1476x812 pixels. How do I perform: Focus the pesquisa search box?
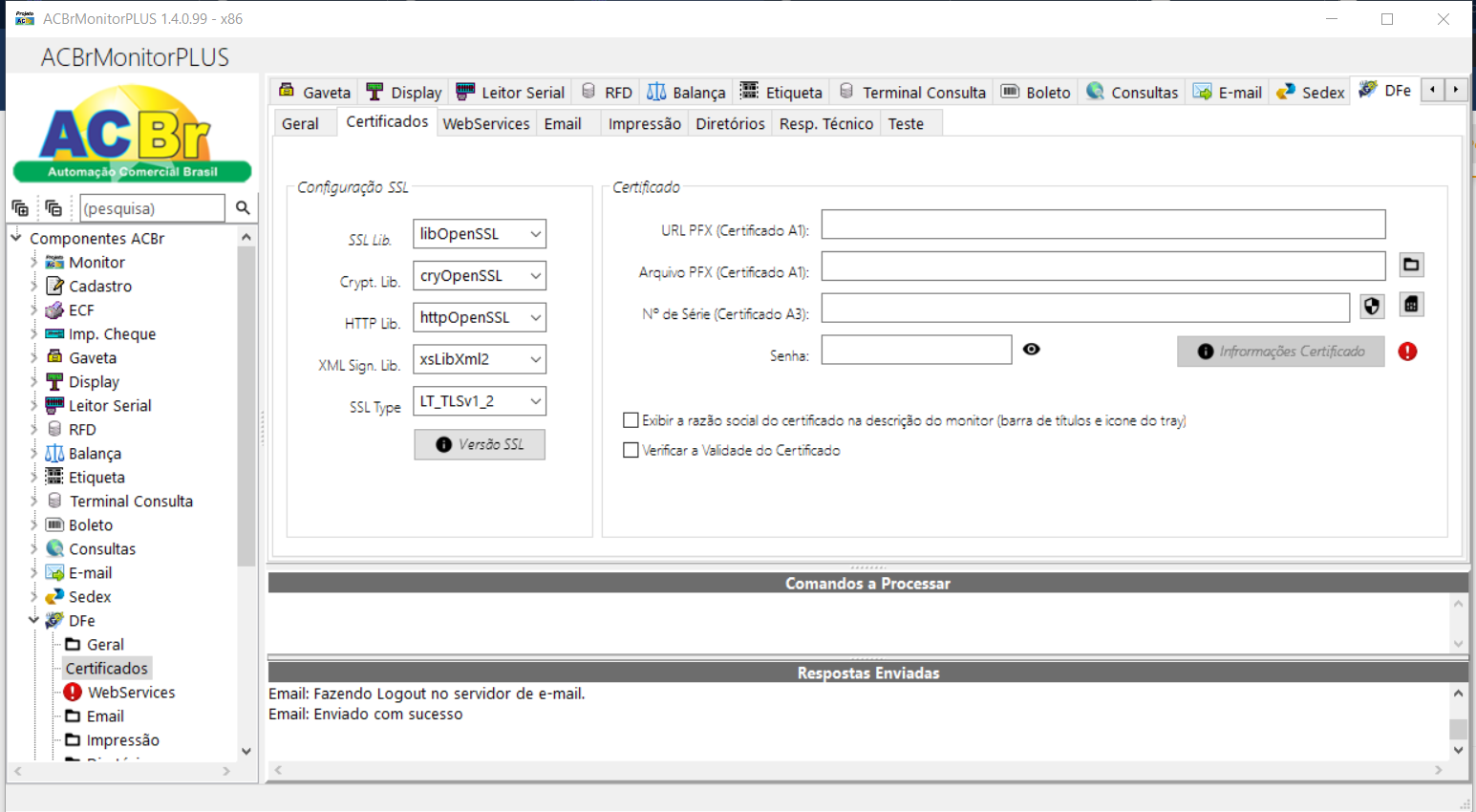pyautogui.click(x=151, y=207)
